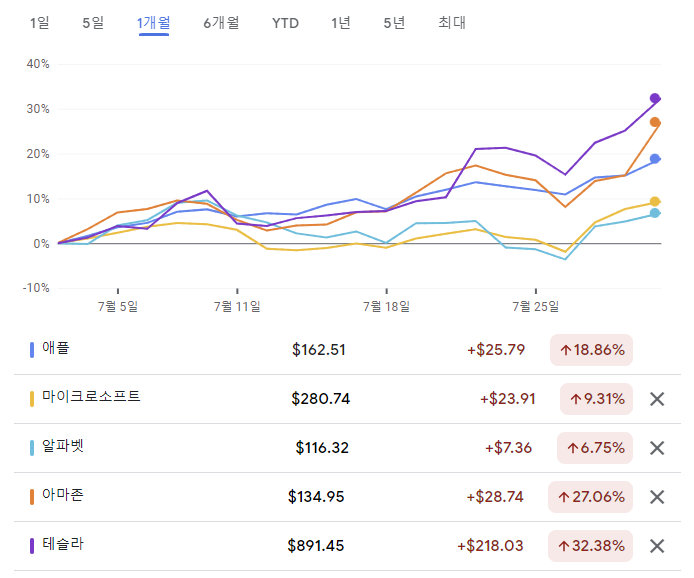Image resolution: width=694 pixels, height=578 pixels.
Task: Select the 1개월 time range tab
Action: pos(154,23)
